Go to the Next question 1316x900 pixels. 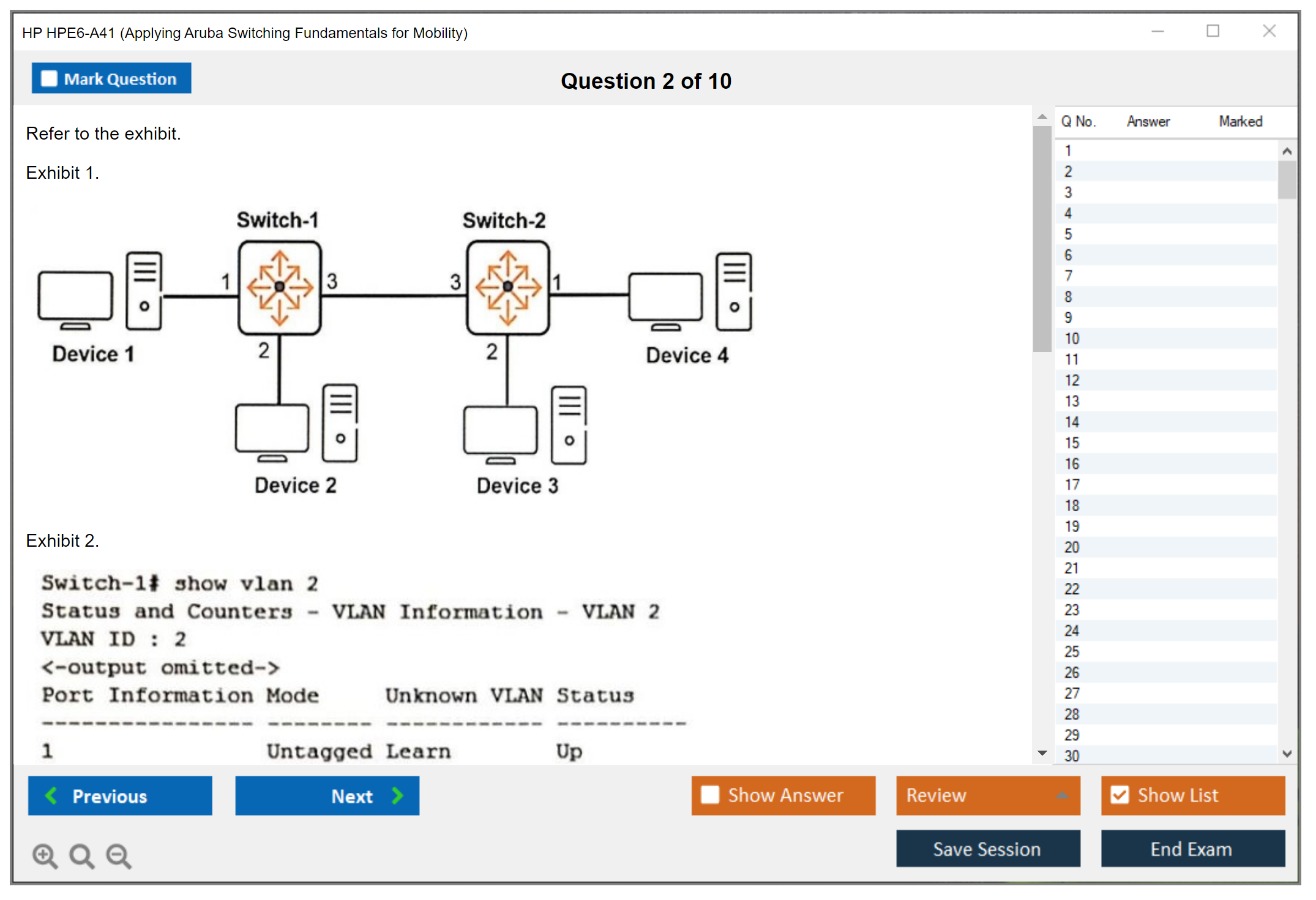point(327,795)
